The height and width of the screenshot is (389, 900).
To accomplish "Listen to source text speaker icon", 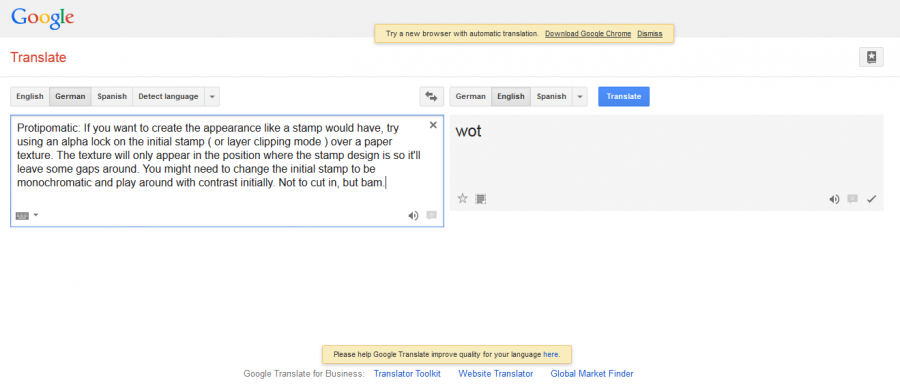I will tap(413, 216).
